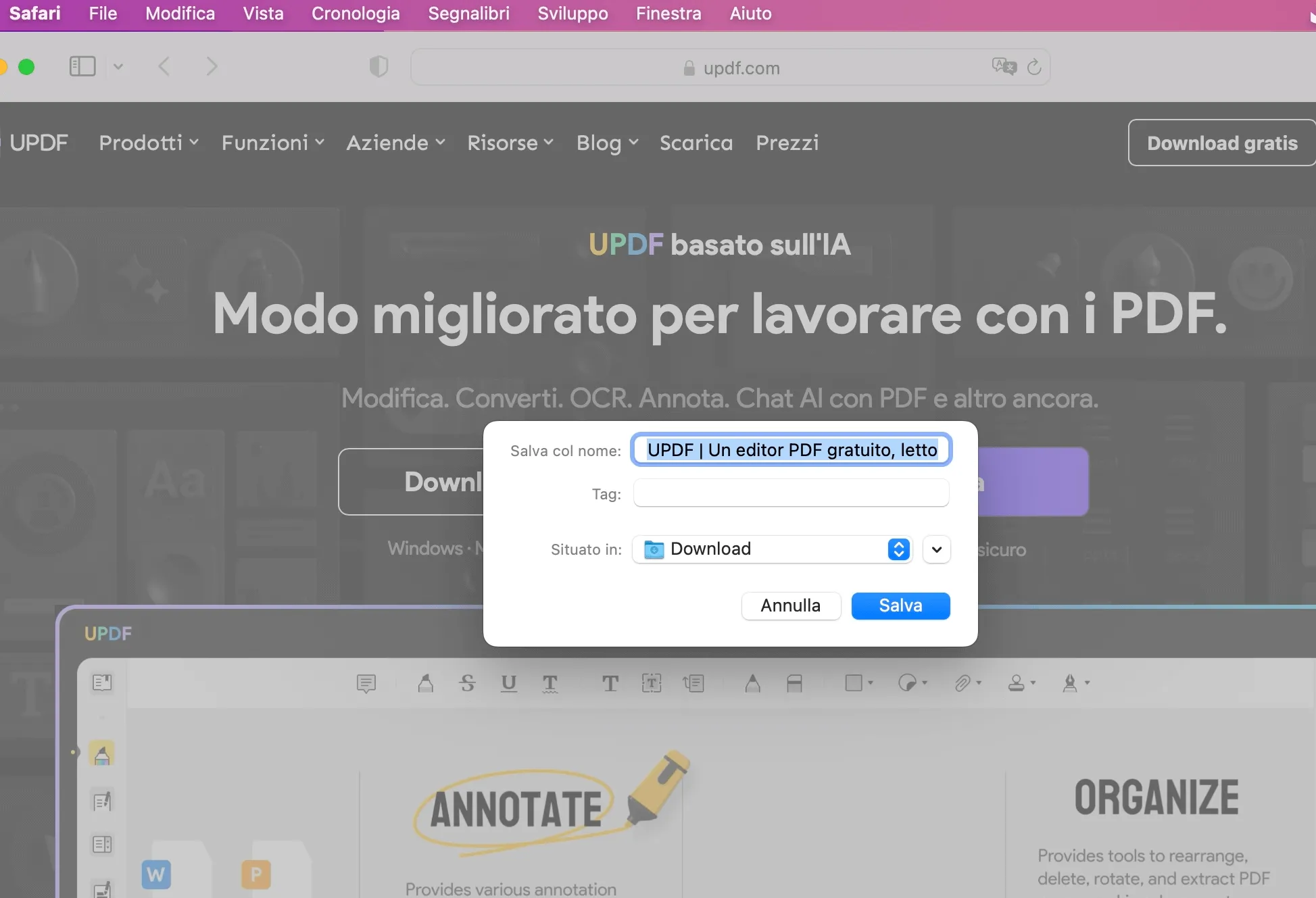
Task: Click the Tag input field
Action: coord(791,493)
